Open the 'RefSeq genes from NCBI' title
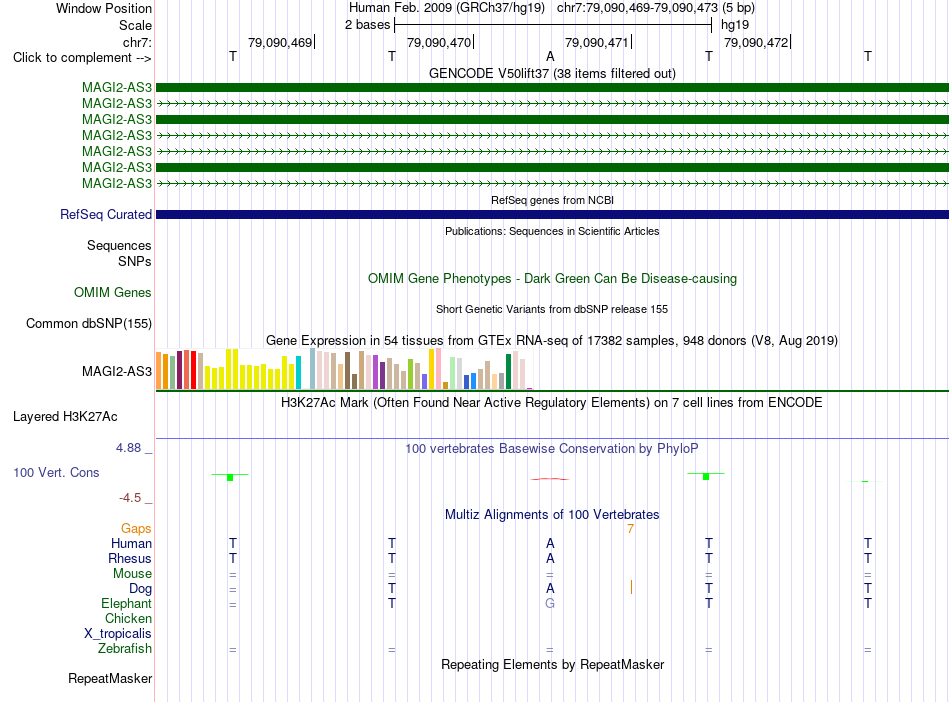 coord(552,200)
